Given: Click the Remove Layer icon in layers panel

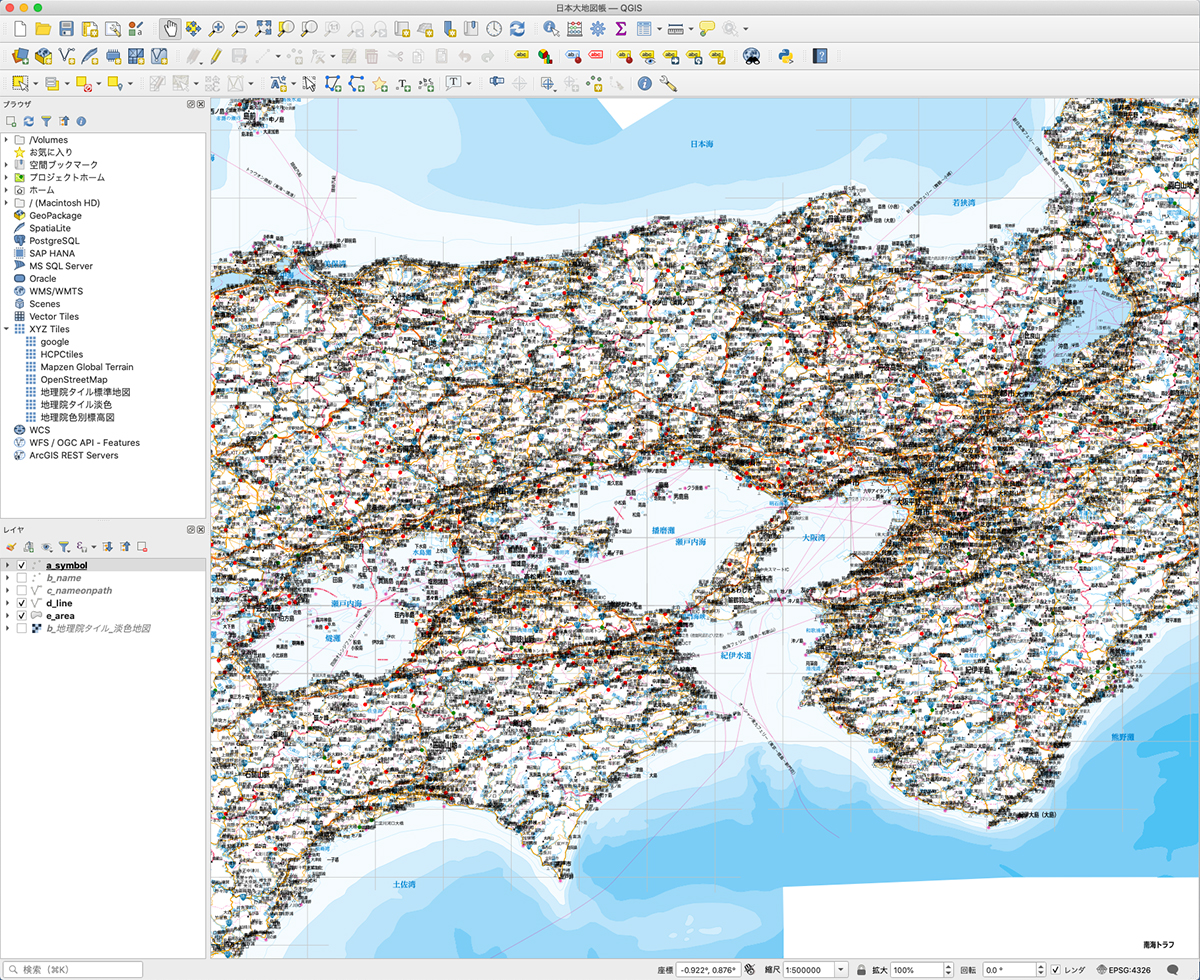Looking at the screenshot, I should [x=143, y=547].
